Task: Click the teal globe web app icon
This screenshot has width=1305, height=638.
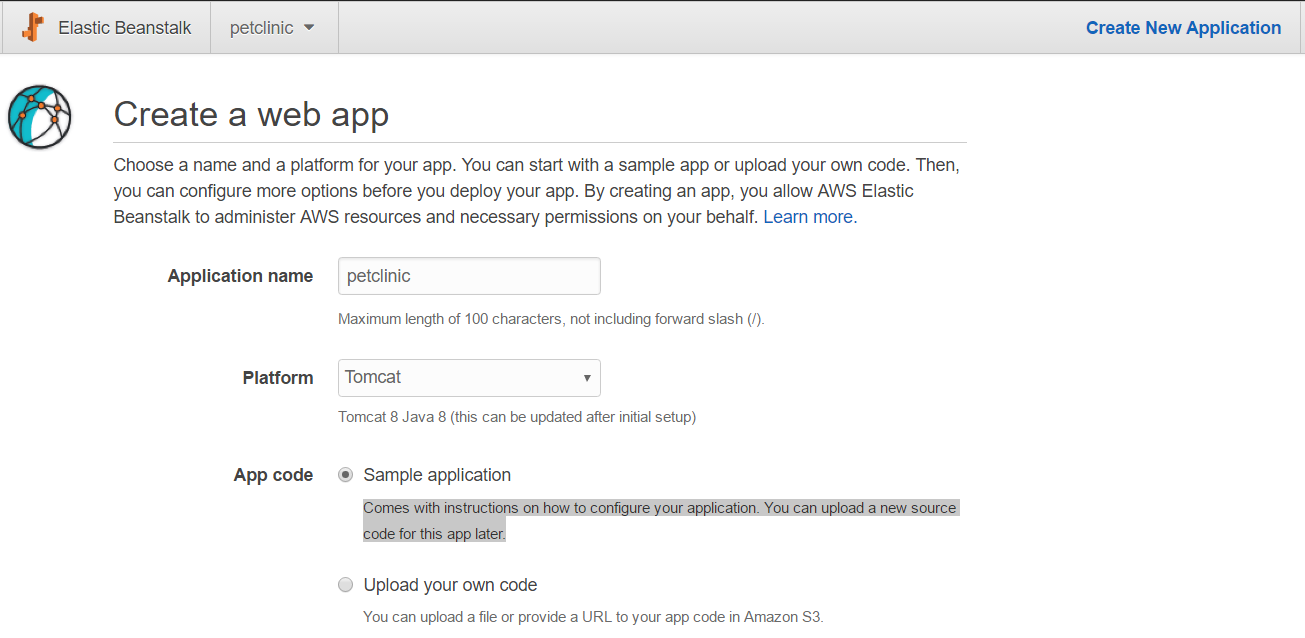Action: tap(39, 117)
